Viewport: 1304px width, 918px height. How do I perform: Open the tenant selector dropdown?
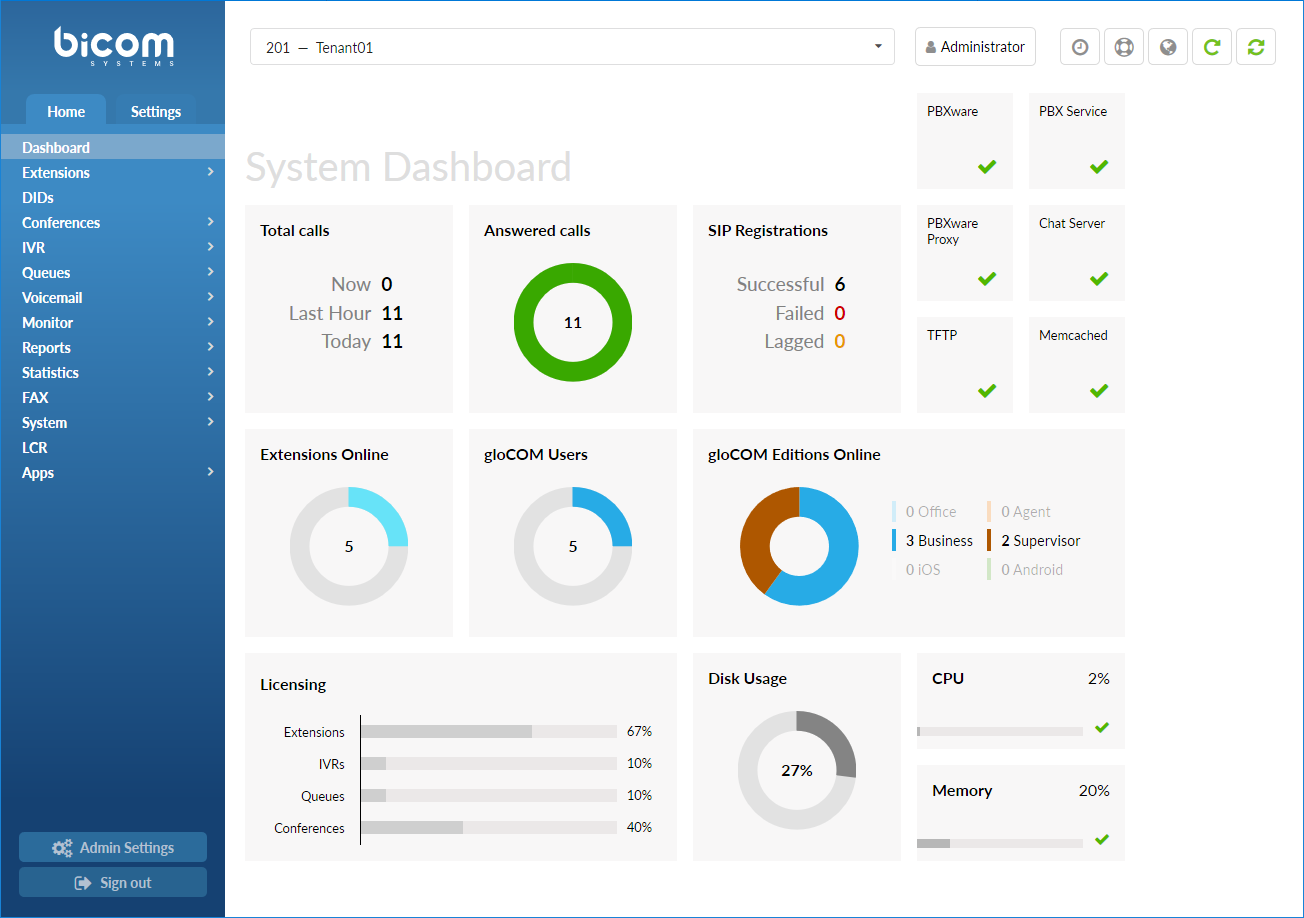point(572,47)
